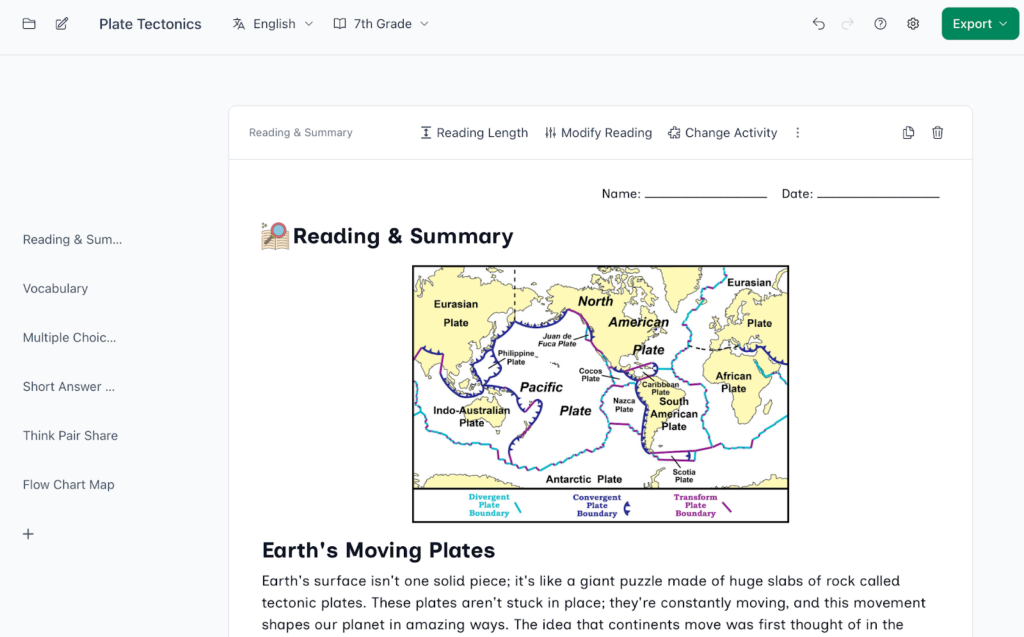Viewport: 1024px width, 637px height.
Task: Click the redo arrow icon
Action: click(849, 24)
